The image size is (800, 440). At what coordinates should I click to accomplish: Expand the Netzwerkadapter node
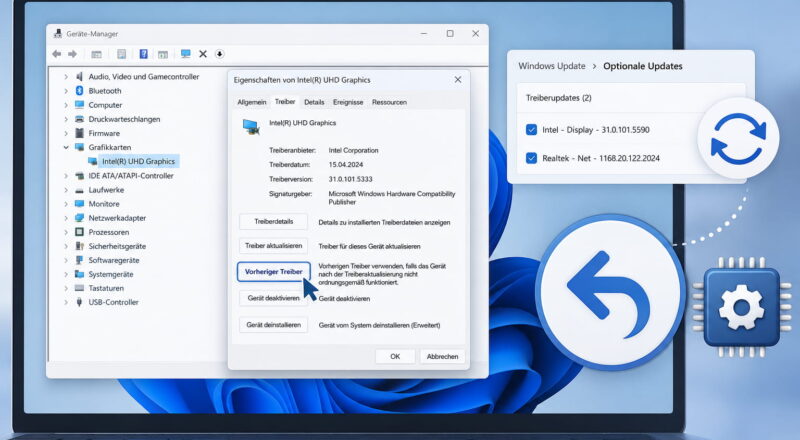66,218
